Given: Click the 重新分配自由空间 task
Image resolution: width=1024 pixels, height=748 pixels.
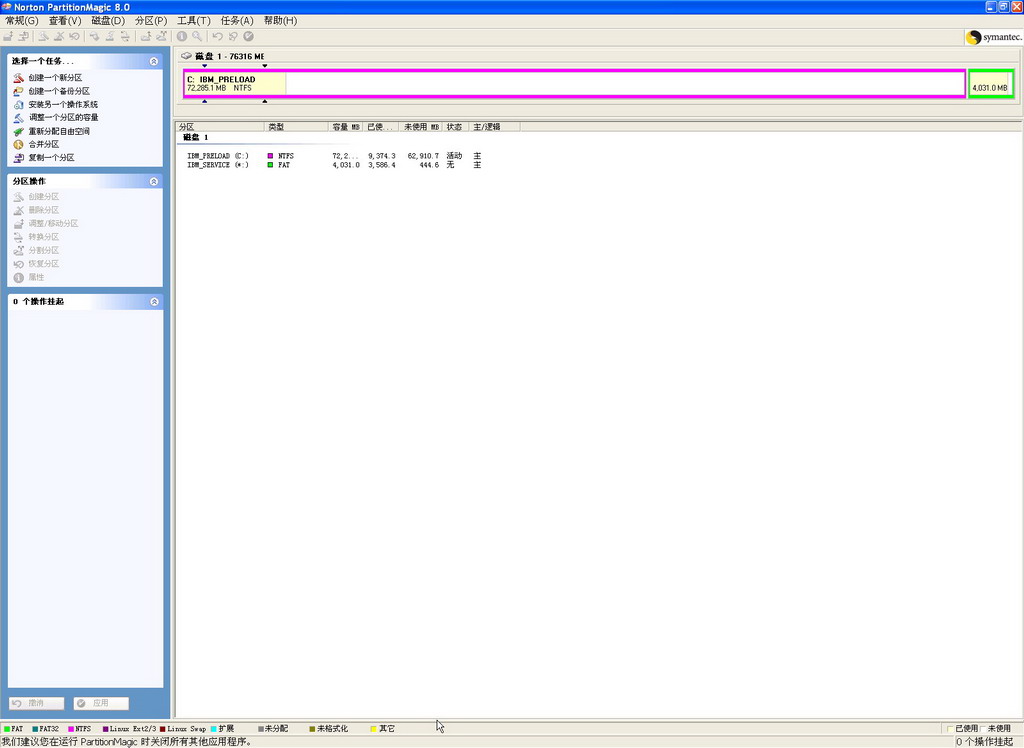Looking at the screenshot, I should click(x=59, y=131).
